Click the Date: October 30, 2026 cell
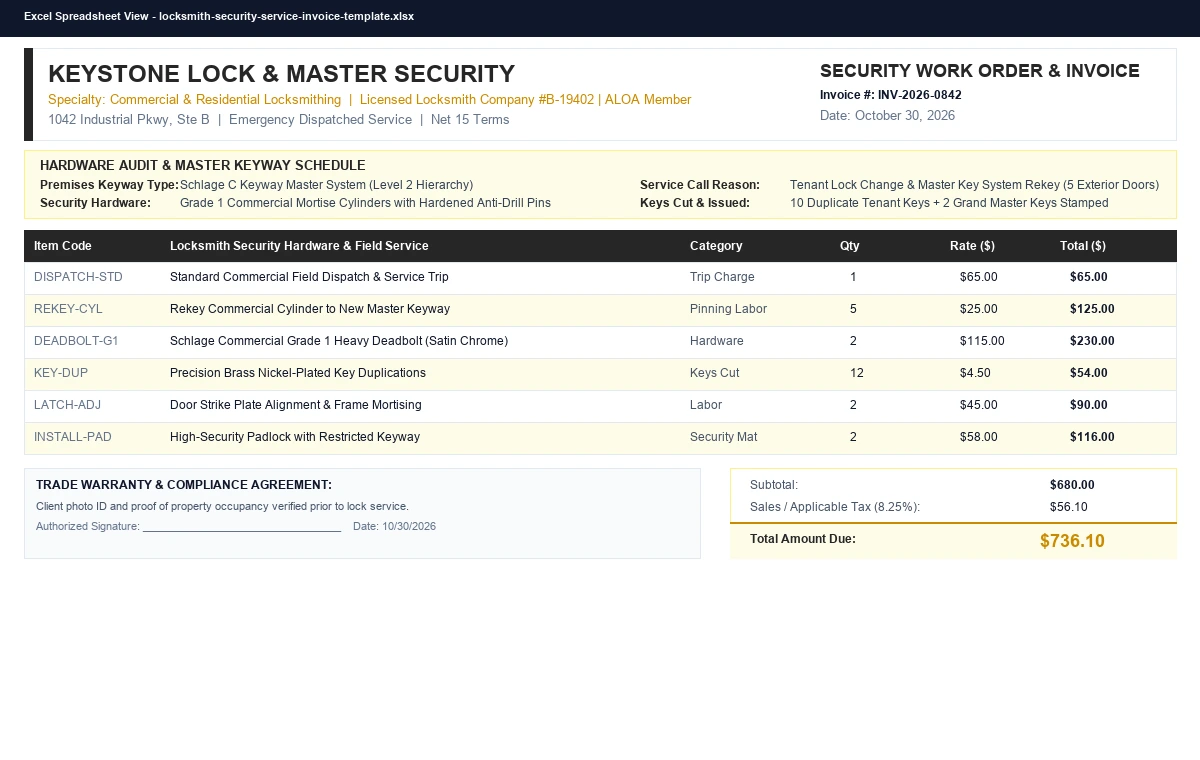 (887, 116)
